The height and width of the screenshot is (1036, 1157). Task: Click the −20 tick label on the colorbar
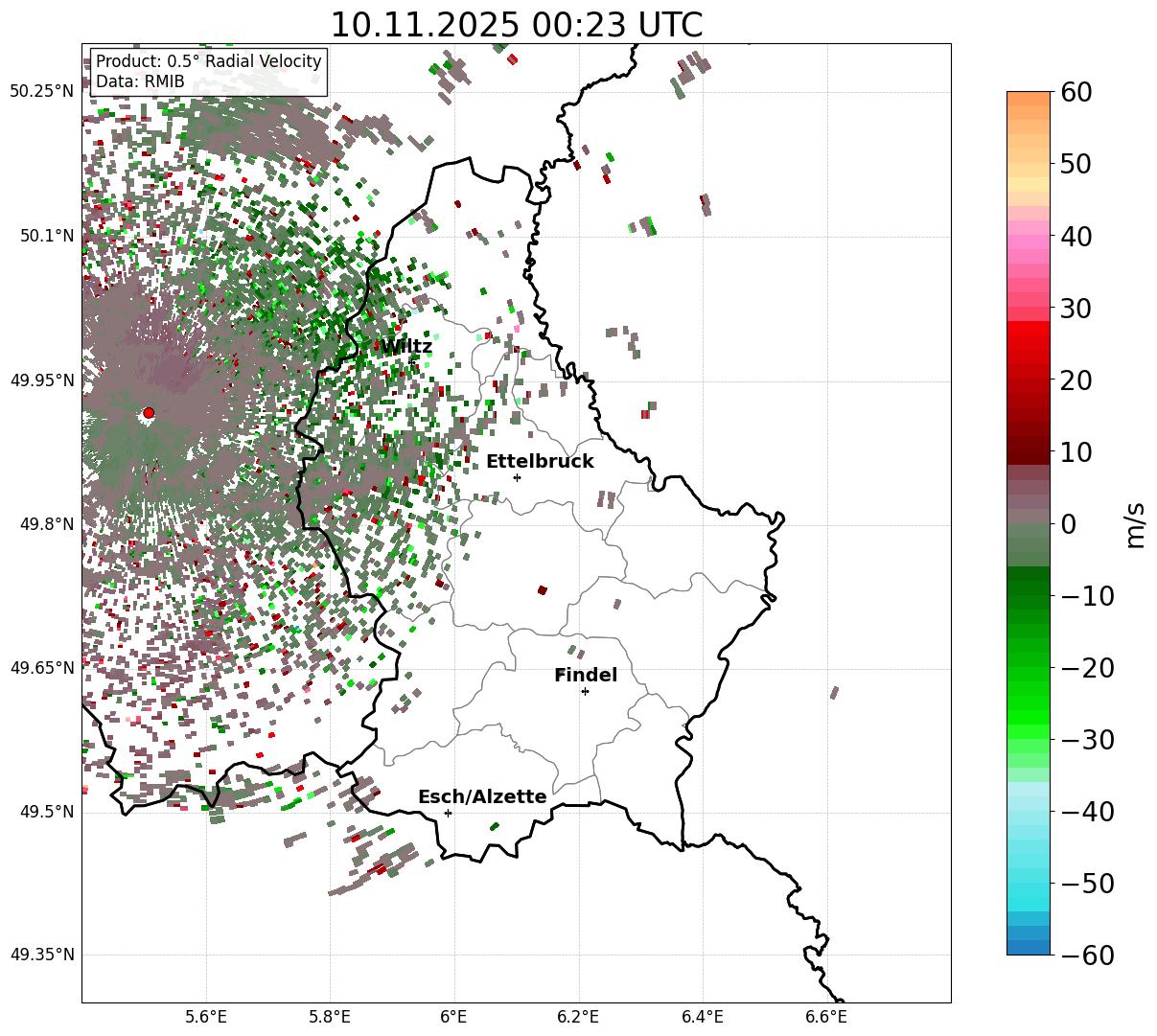pos(1087,667)
